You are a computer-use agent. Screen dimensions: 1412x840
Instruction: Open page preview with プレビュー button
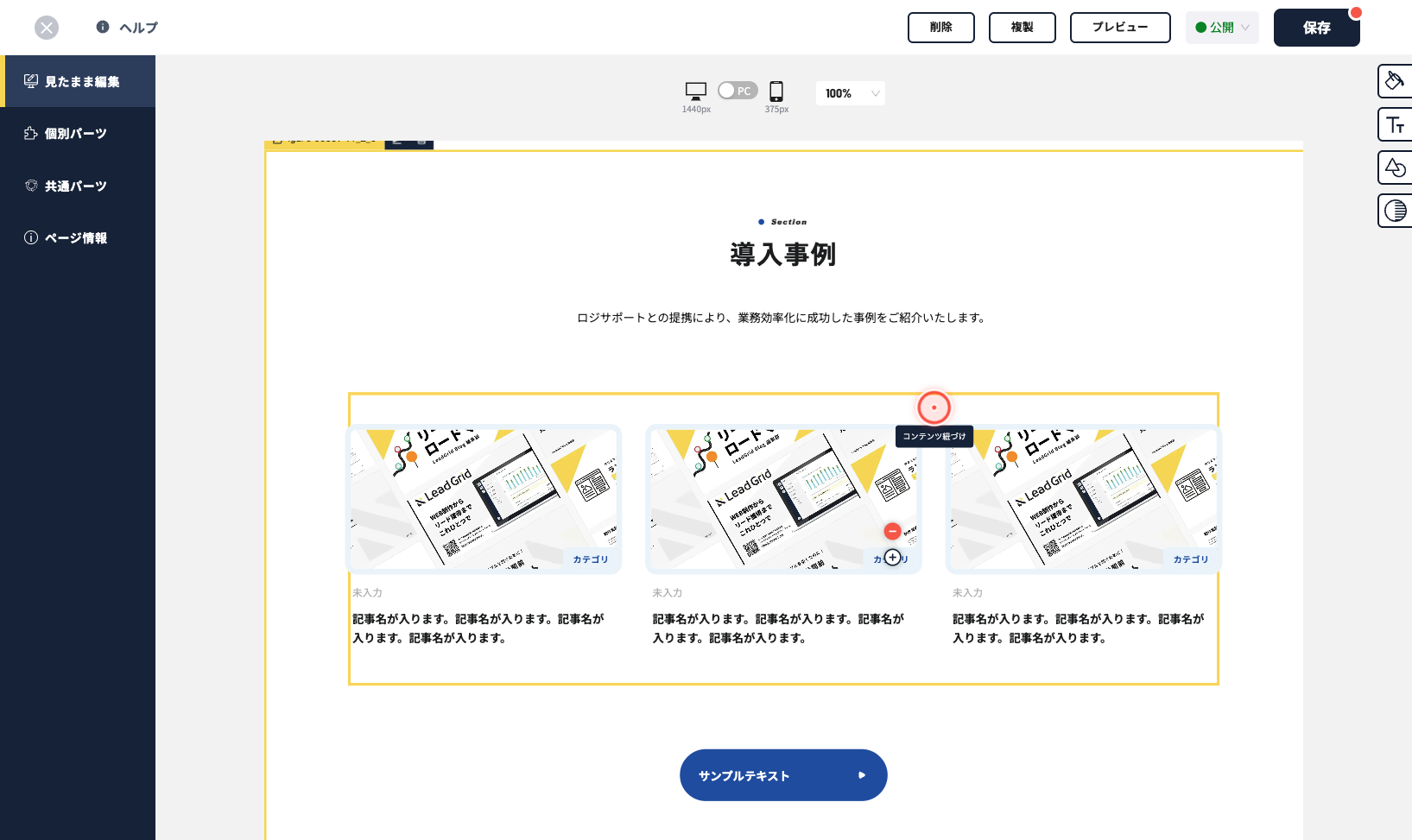(1120, 28)
